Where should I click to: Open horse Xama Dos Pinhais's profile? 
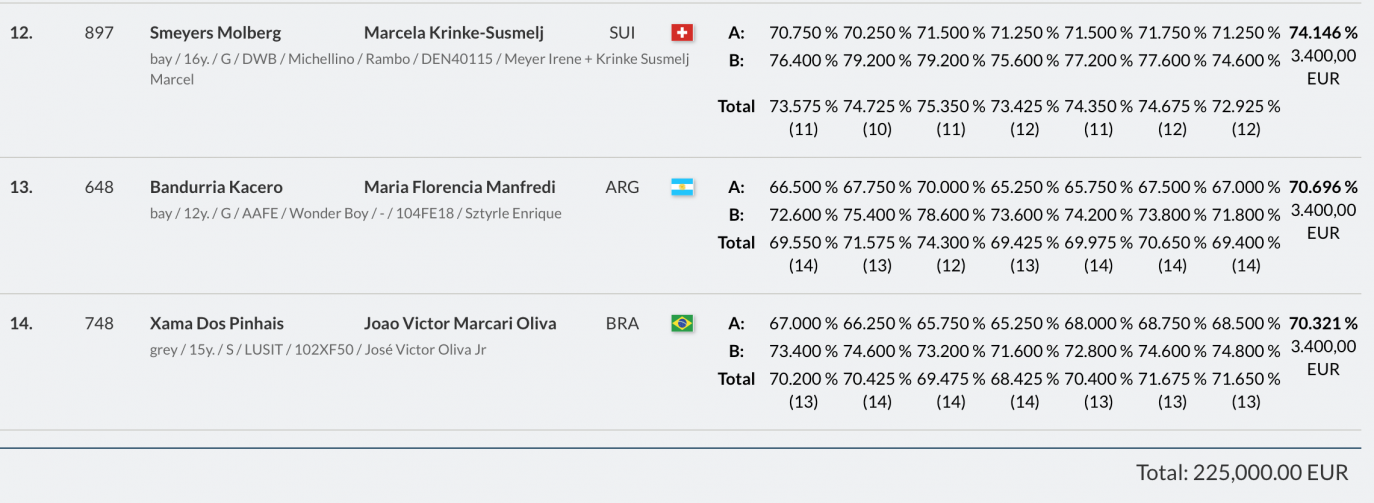(217, 323)
